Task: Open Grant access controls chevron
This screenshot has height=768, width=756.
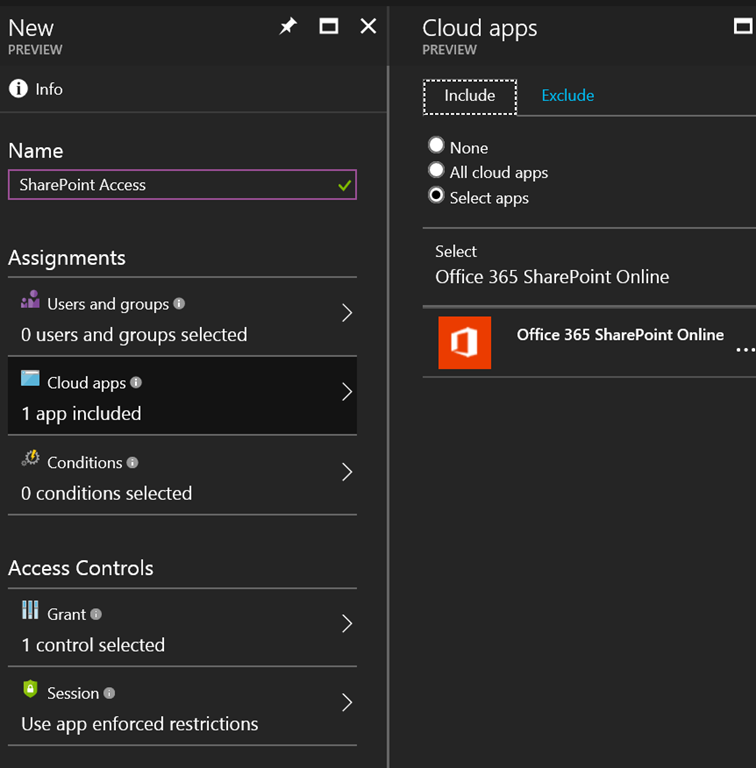Action: (346, 624)
